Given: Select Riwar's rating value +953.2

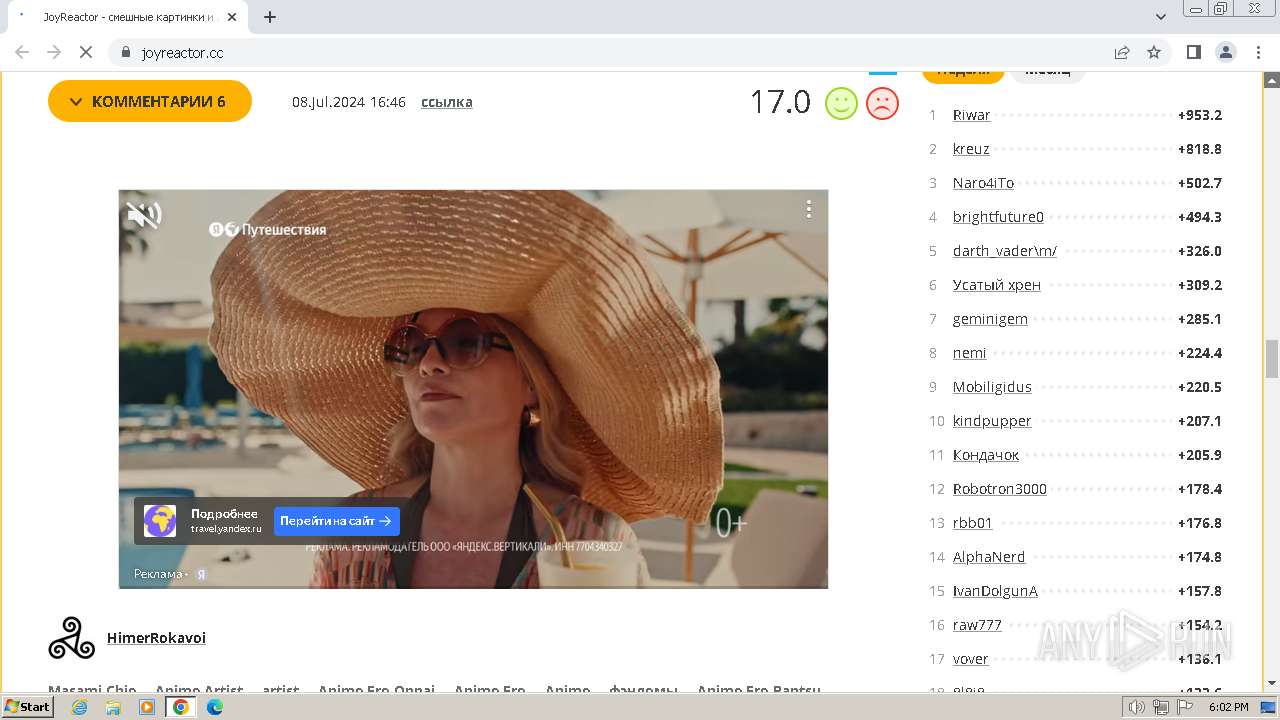Looking at the screenshot, I should pos(1200,115).
